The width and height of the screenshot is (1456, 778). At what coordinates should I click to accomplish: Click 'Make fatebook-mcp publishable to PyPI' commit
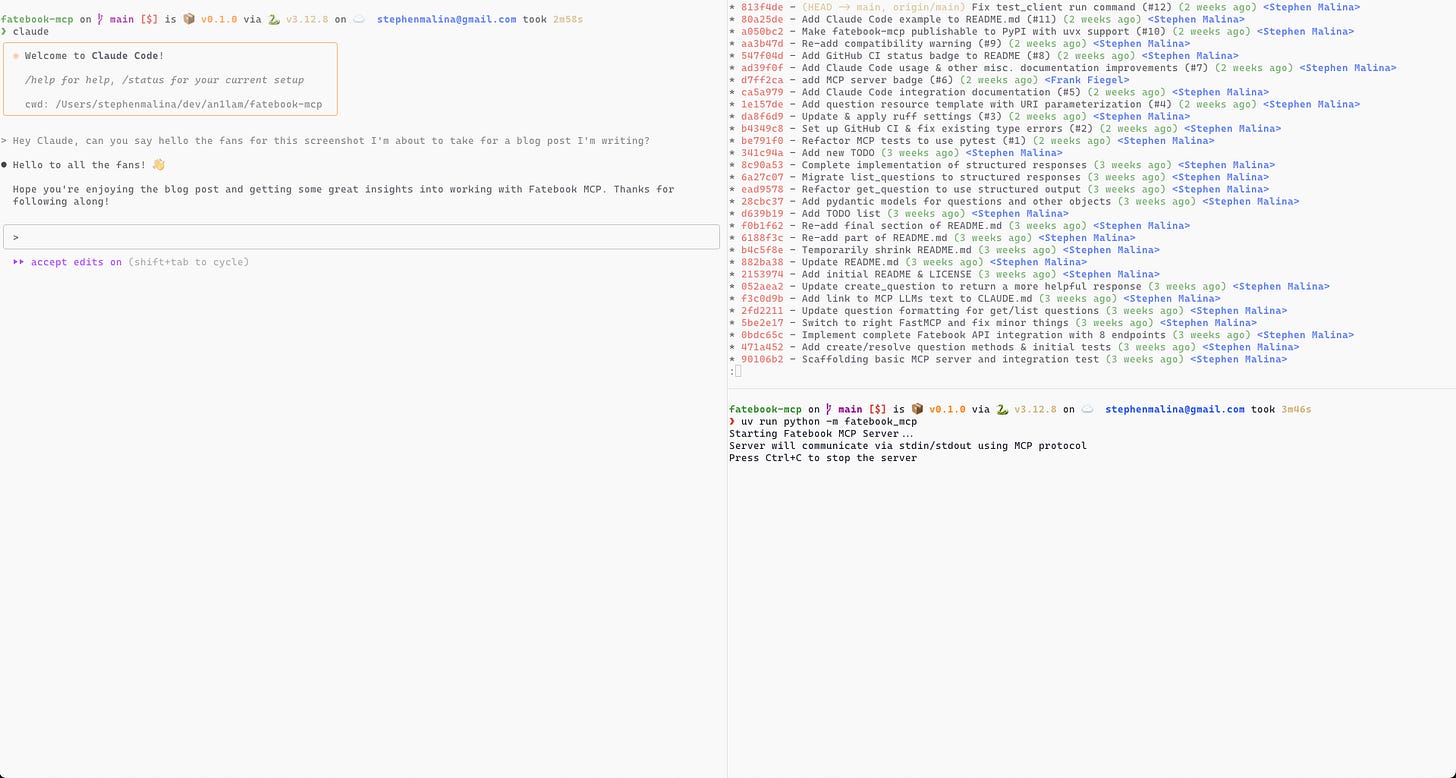(x=984, y=31)
